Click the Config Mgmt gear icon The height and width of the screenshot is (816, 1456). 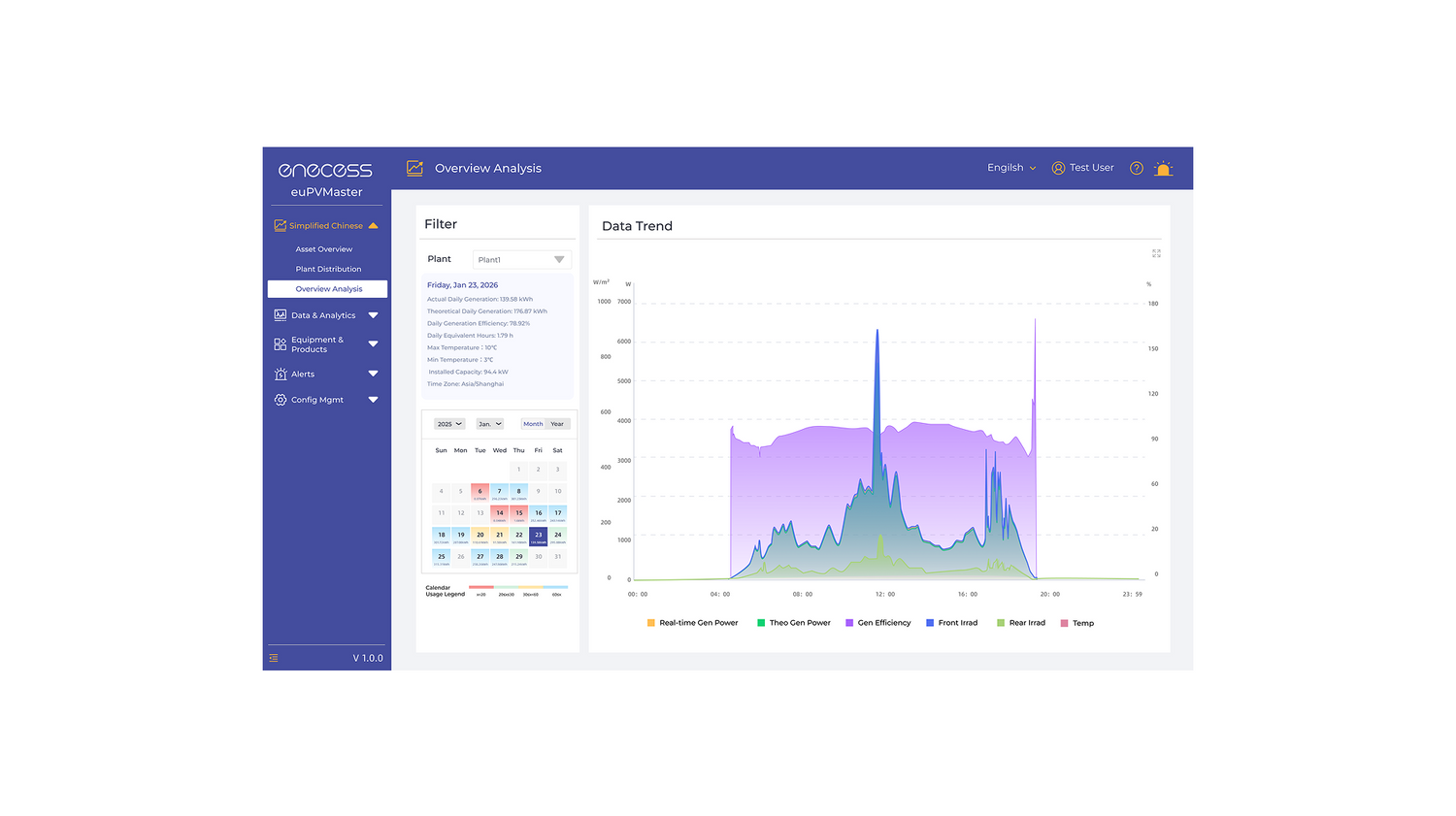tap(281, 400)
